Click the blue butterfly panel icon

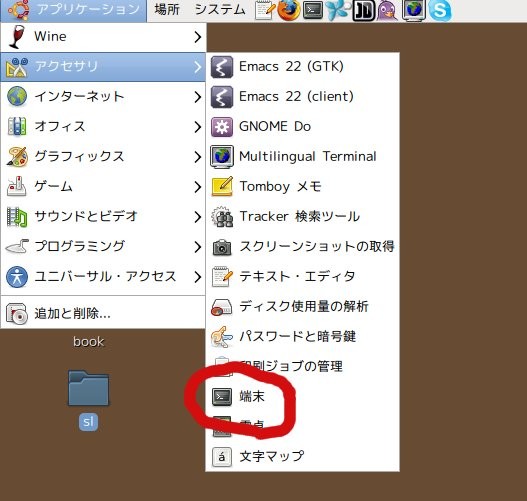pyautogui.click(x=338, y=10)
